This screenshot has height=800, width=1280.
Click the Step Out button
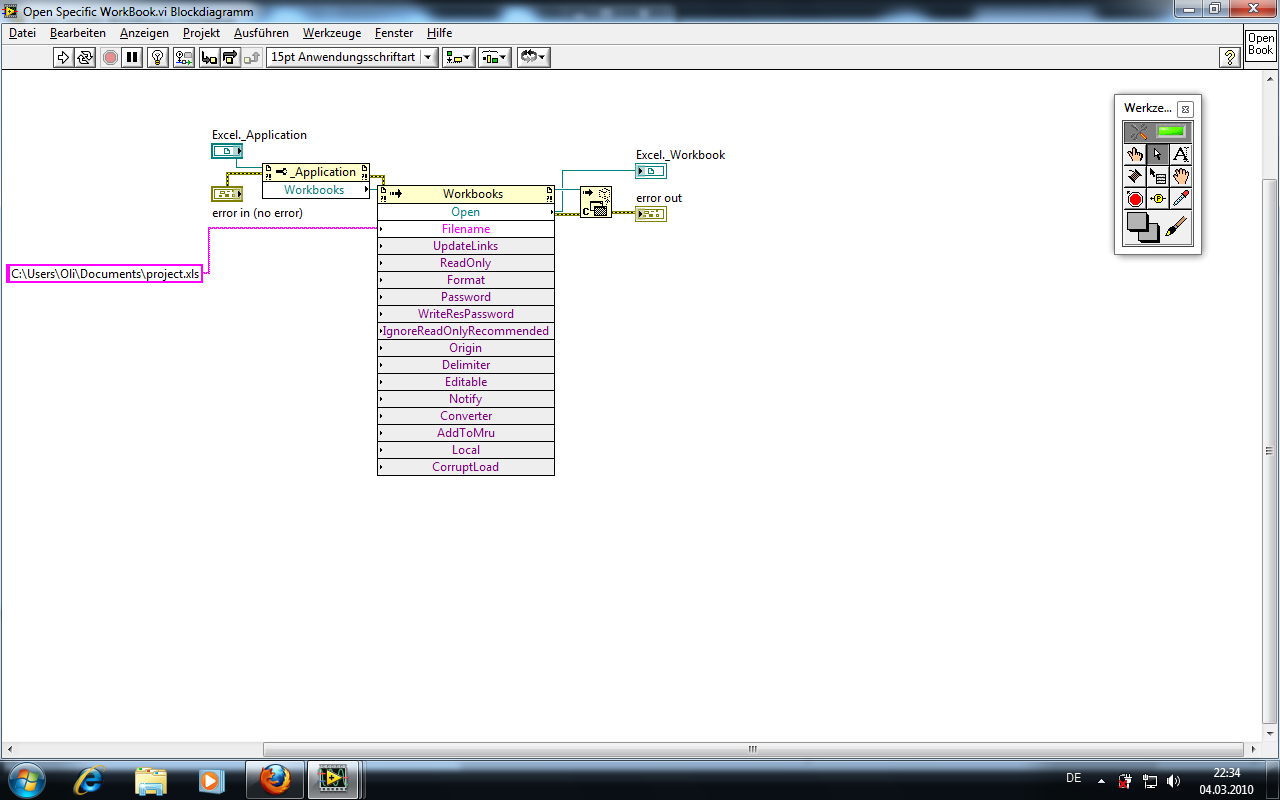253,57
